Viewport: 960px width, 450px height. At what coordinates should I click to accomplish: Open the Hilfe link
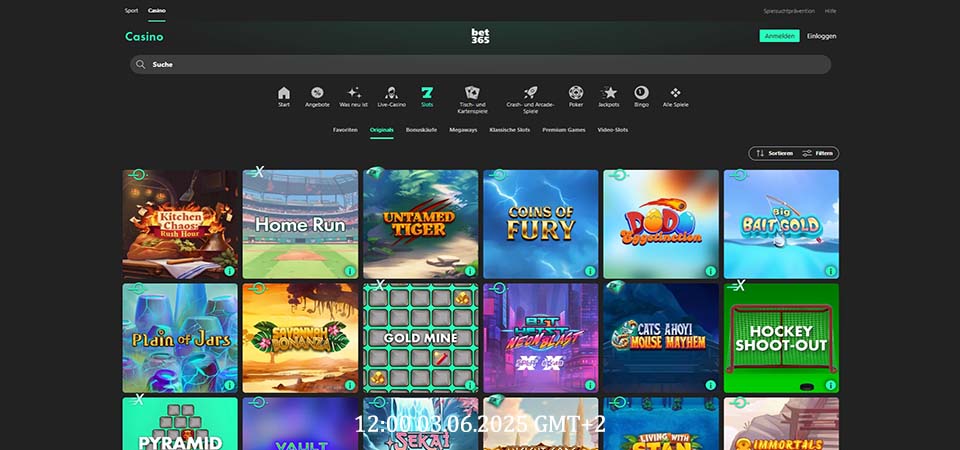(x=830, y=11)
